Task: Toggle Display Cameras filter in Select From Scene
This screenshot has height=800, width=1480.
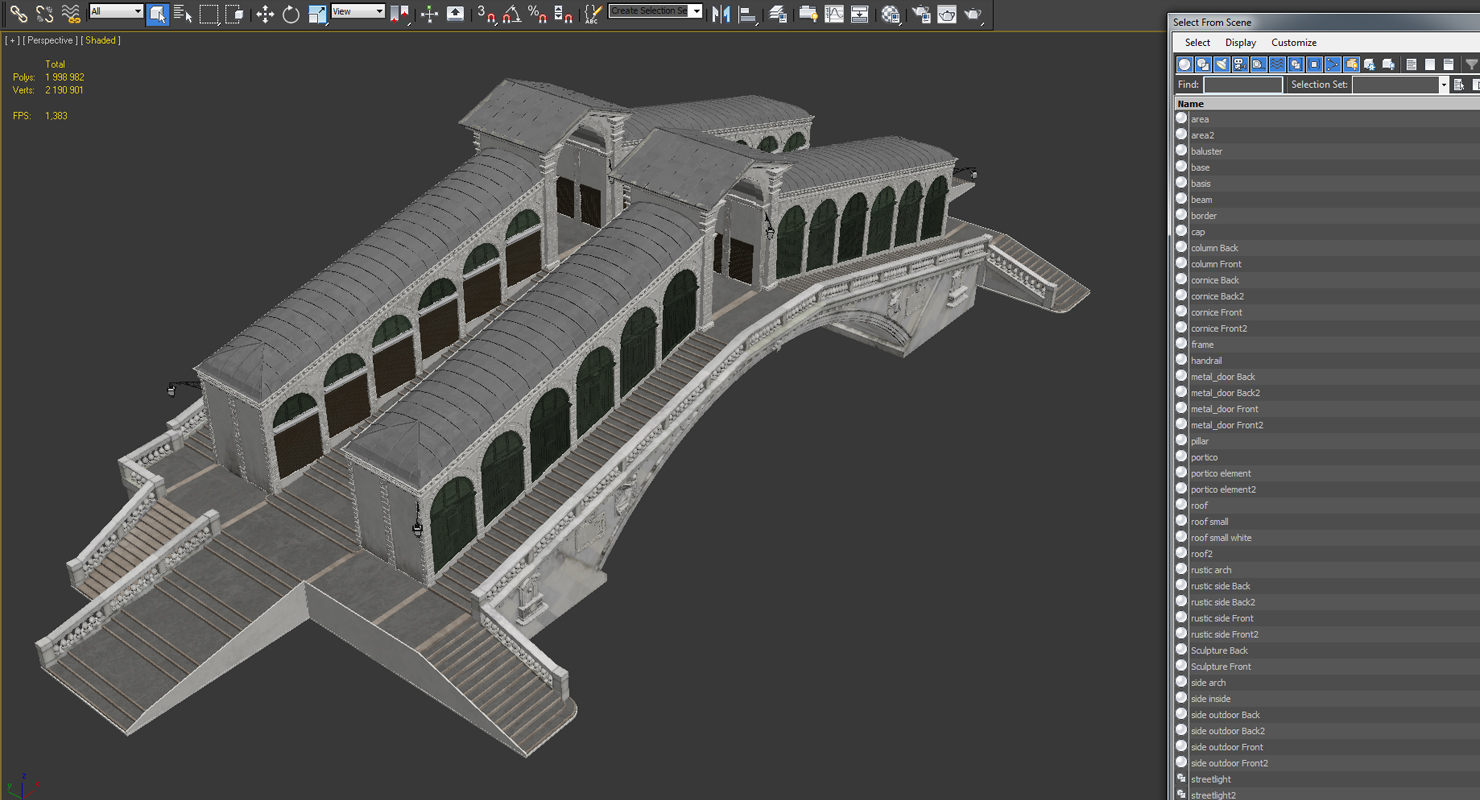Action: (1240, 64)
